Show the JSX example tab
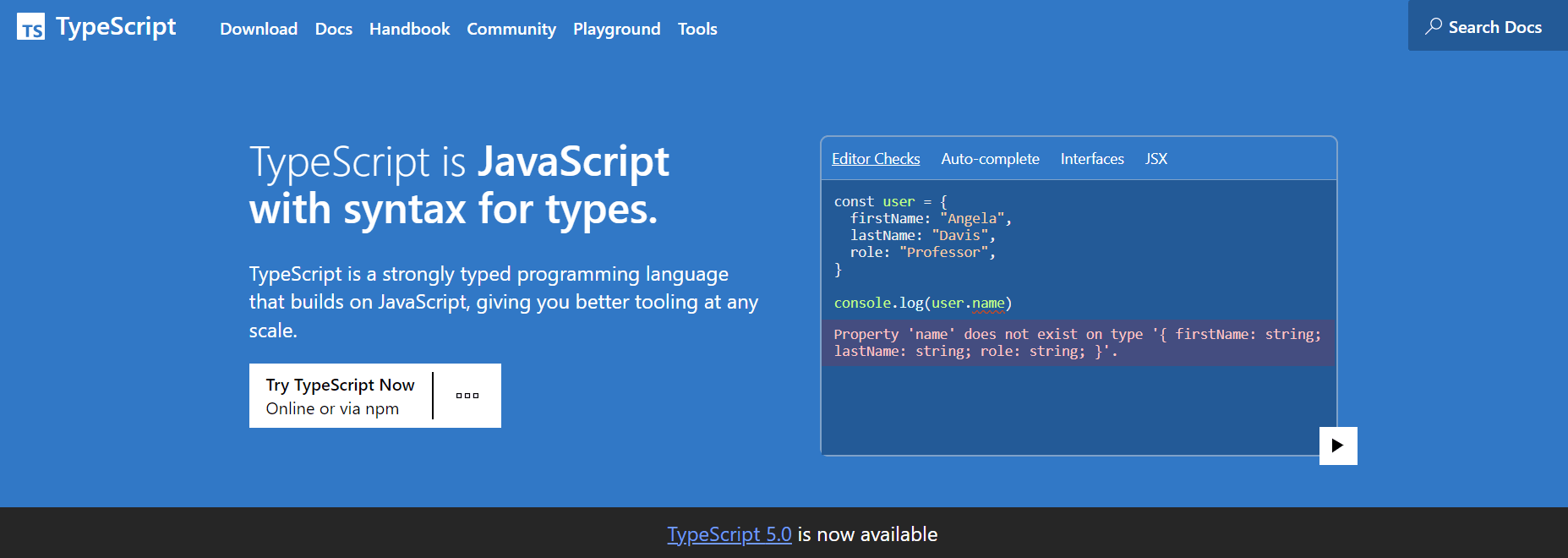The width and height of the screenshot is (1568, 558). 1156,159
